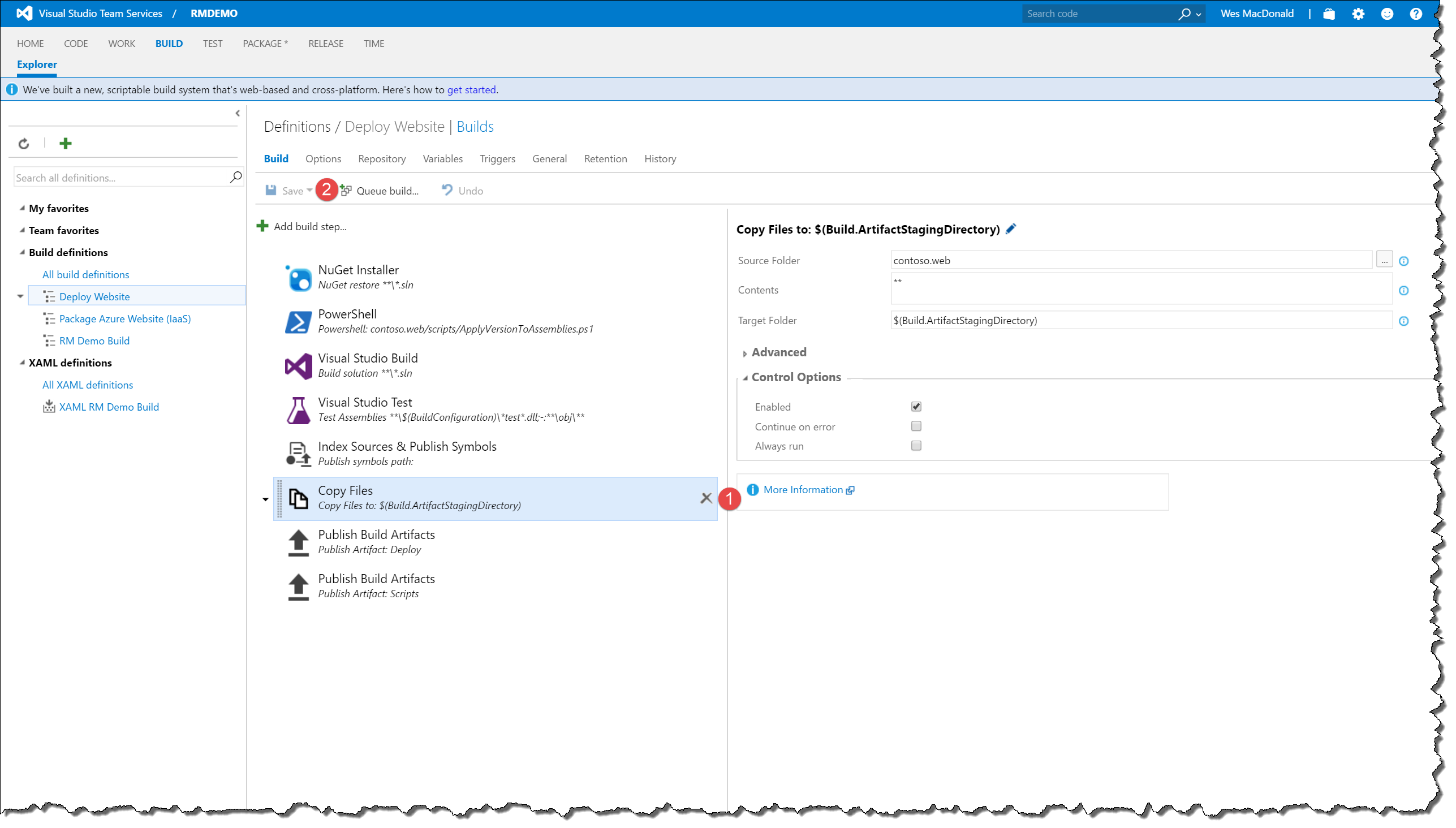Expand the Advanced section
Screen dimensions: 1456x828
(x=778, y=352)
